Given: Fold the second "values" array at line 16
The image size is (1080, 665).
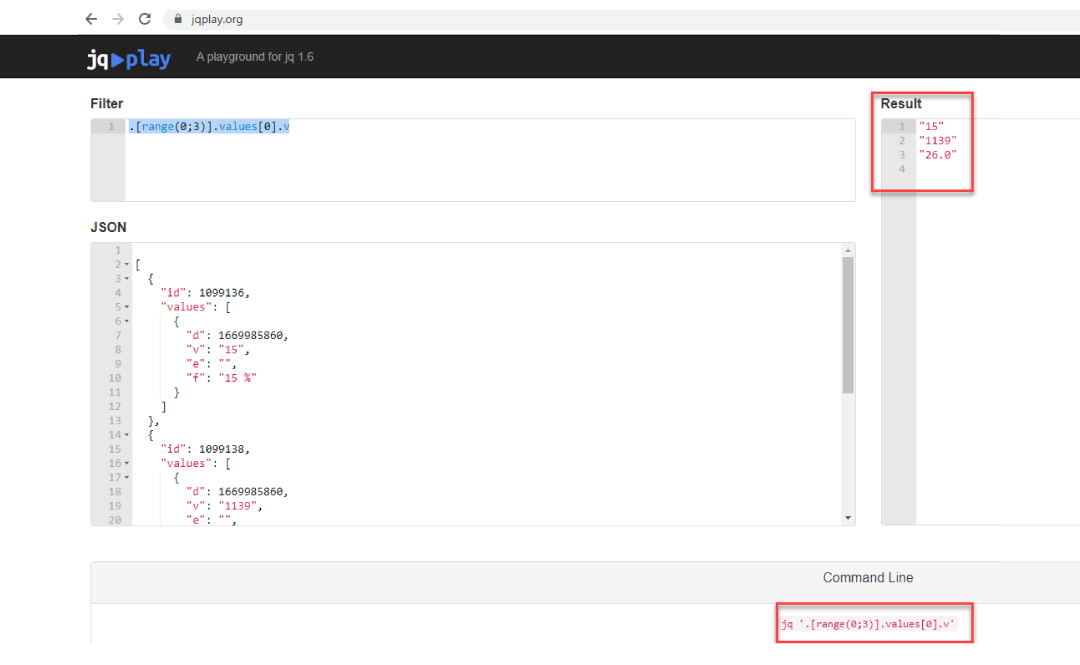Looking at the screenshot, I should [127, 464].
